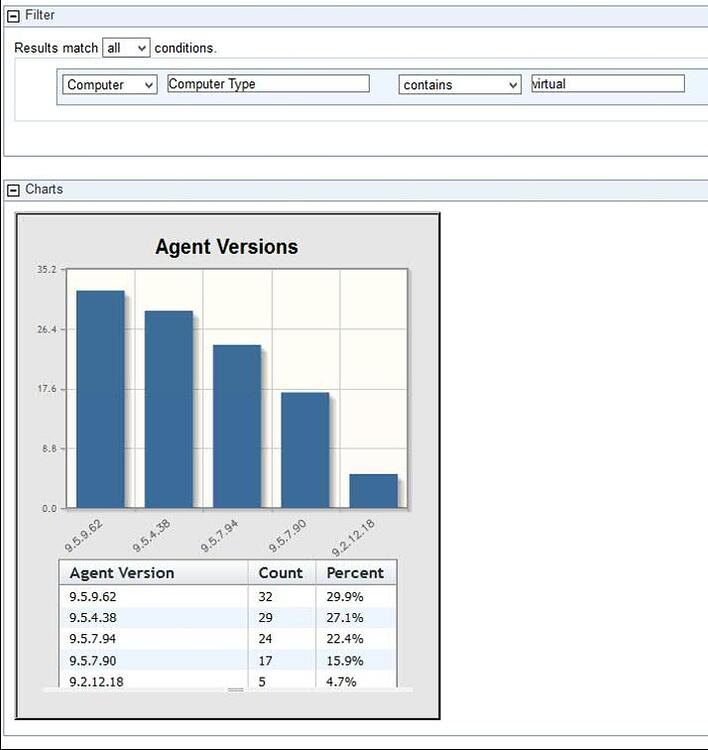Collapse the Charts section
The image size is (708, 750).
coord(13,190)
